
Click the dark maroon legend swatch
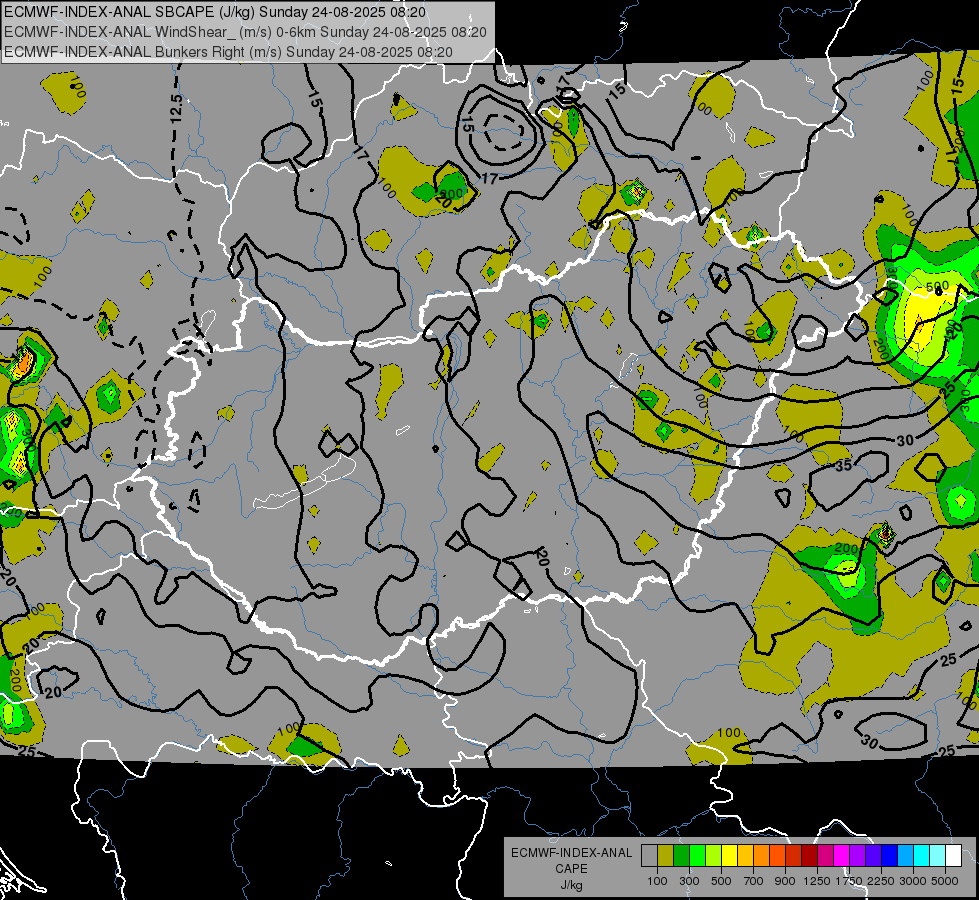coord(810,855)
